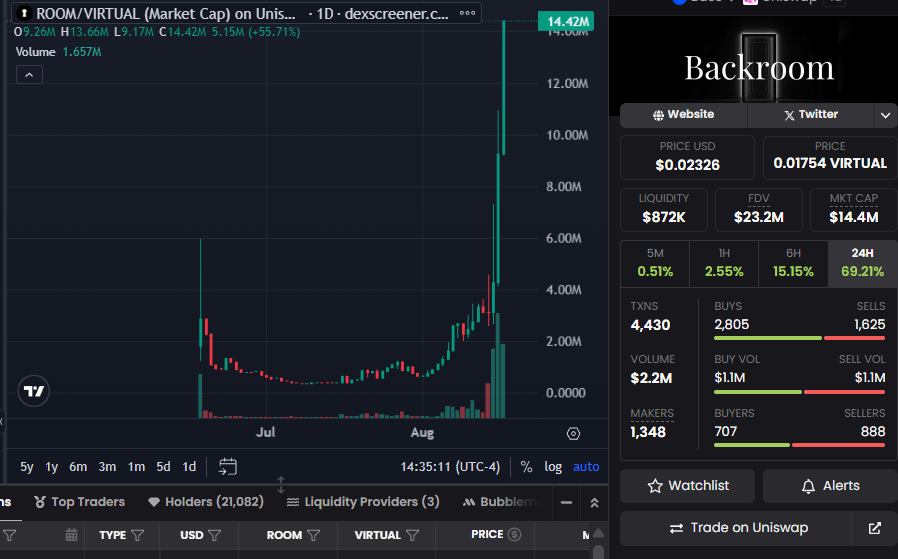Toggle percentage scale on chart
The width and height of the screenshot is (898, 559).
(x=526, y=467)
